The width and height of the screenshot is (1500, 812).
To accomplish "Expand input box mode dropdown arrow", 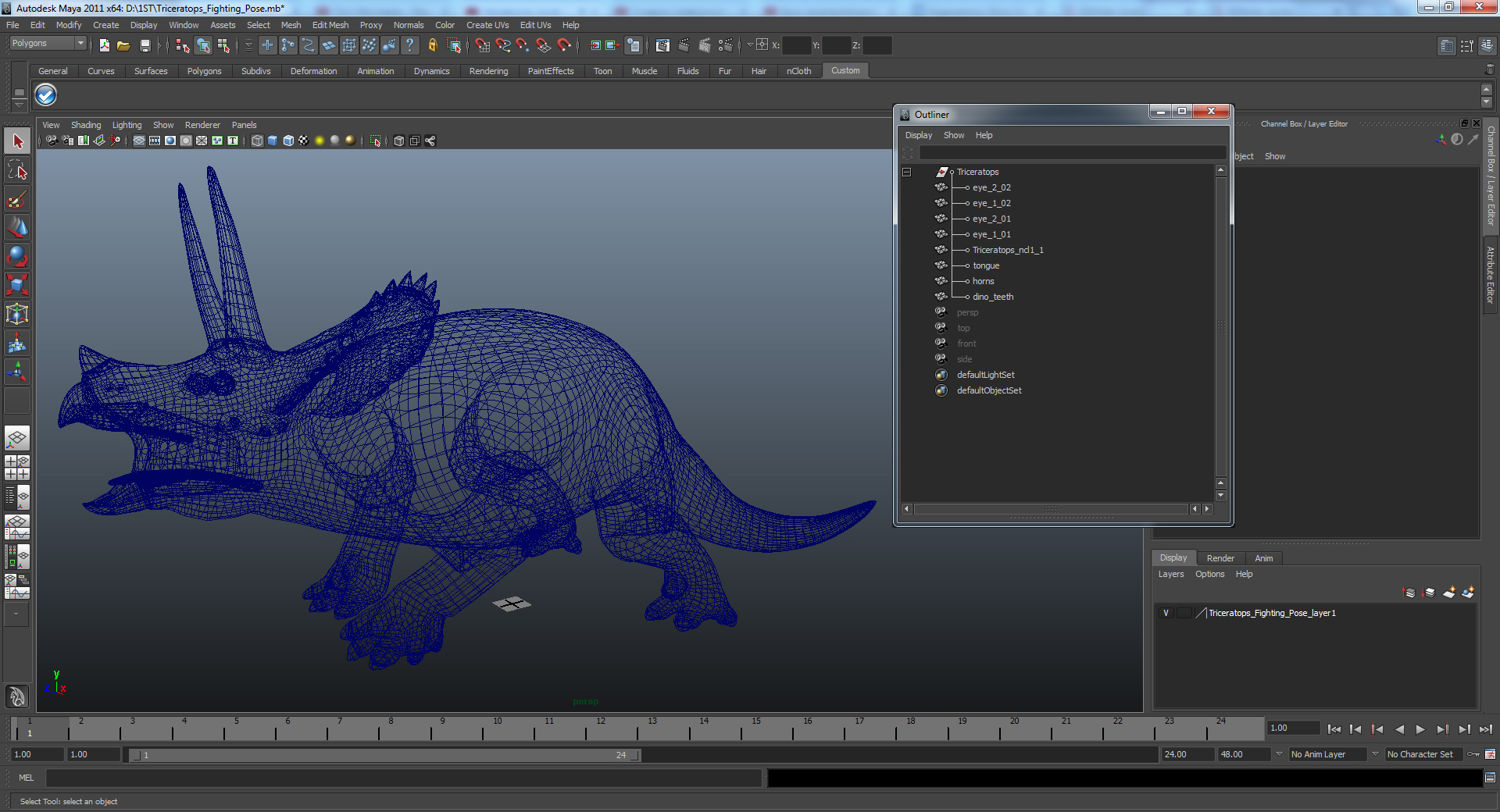I will 750,45.
